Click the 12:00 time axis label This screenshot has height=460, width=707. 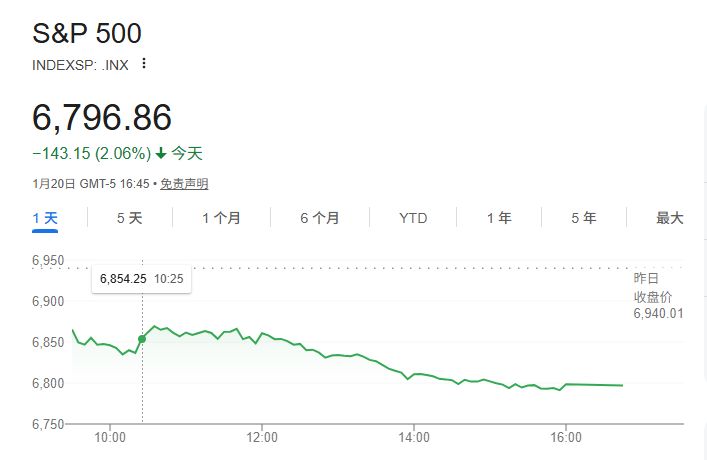tap(262, 437)
